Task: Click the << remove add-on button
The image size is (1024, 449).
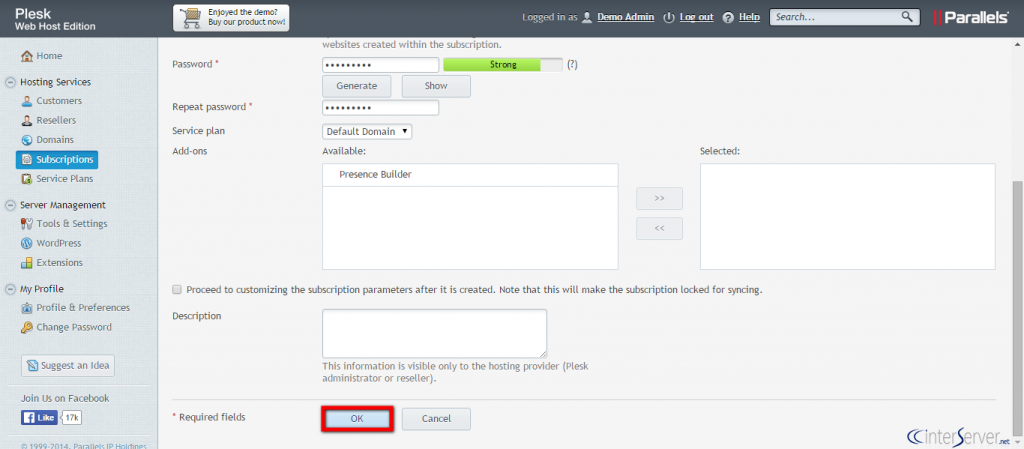Action: (660, 229)
